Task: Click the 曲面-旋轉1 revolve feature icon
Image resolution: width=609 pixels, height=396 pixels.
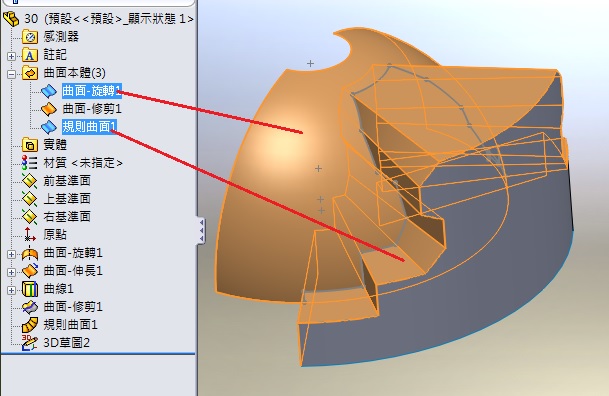Action: pos(30,253)
